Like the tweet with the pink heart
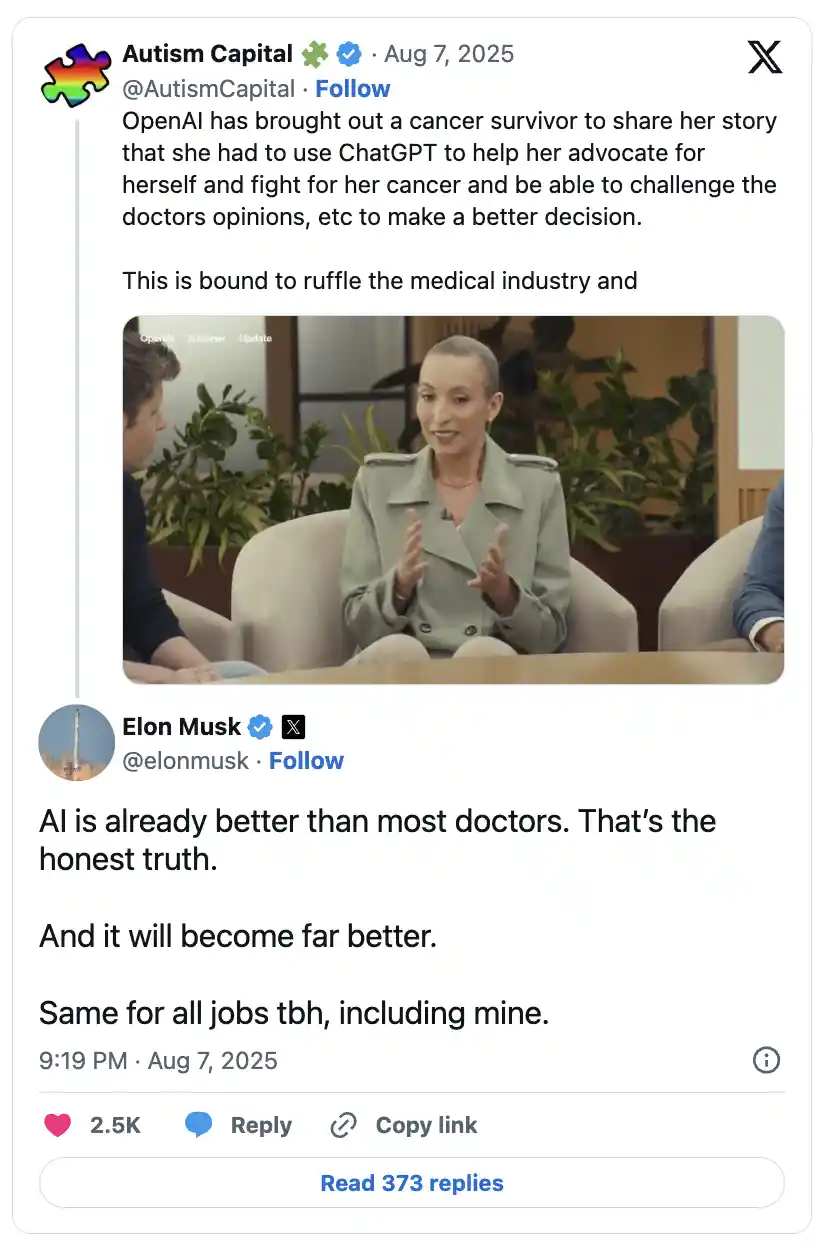Image resolution: width=824 pixels, height=1248 pixels. coord(58,1125)
